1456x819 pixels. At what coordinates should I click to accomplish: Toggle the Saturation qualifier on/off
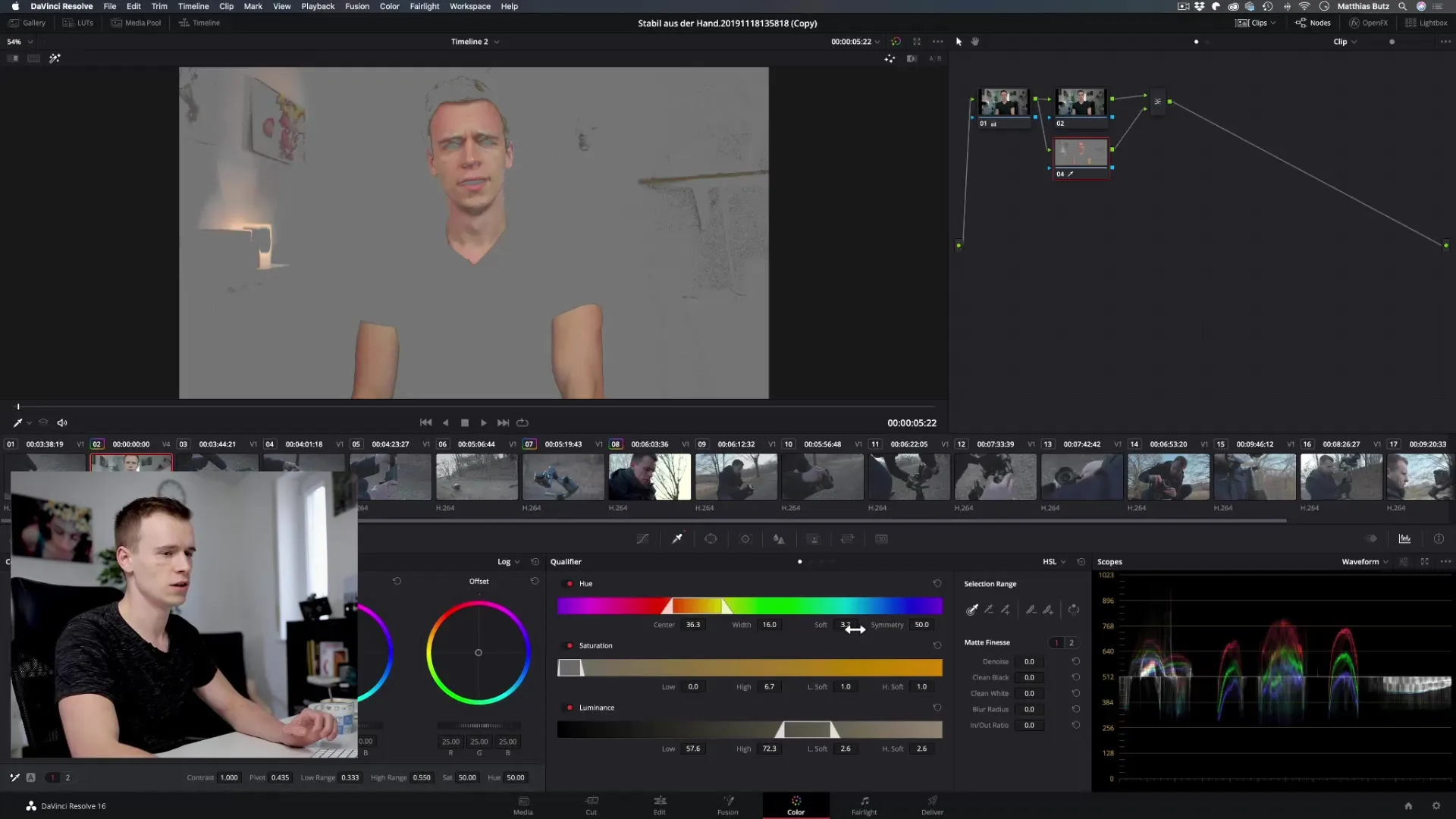(x=570, y=646)
